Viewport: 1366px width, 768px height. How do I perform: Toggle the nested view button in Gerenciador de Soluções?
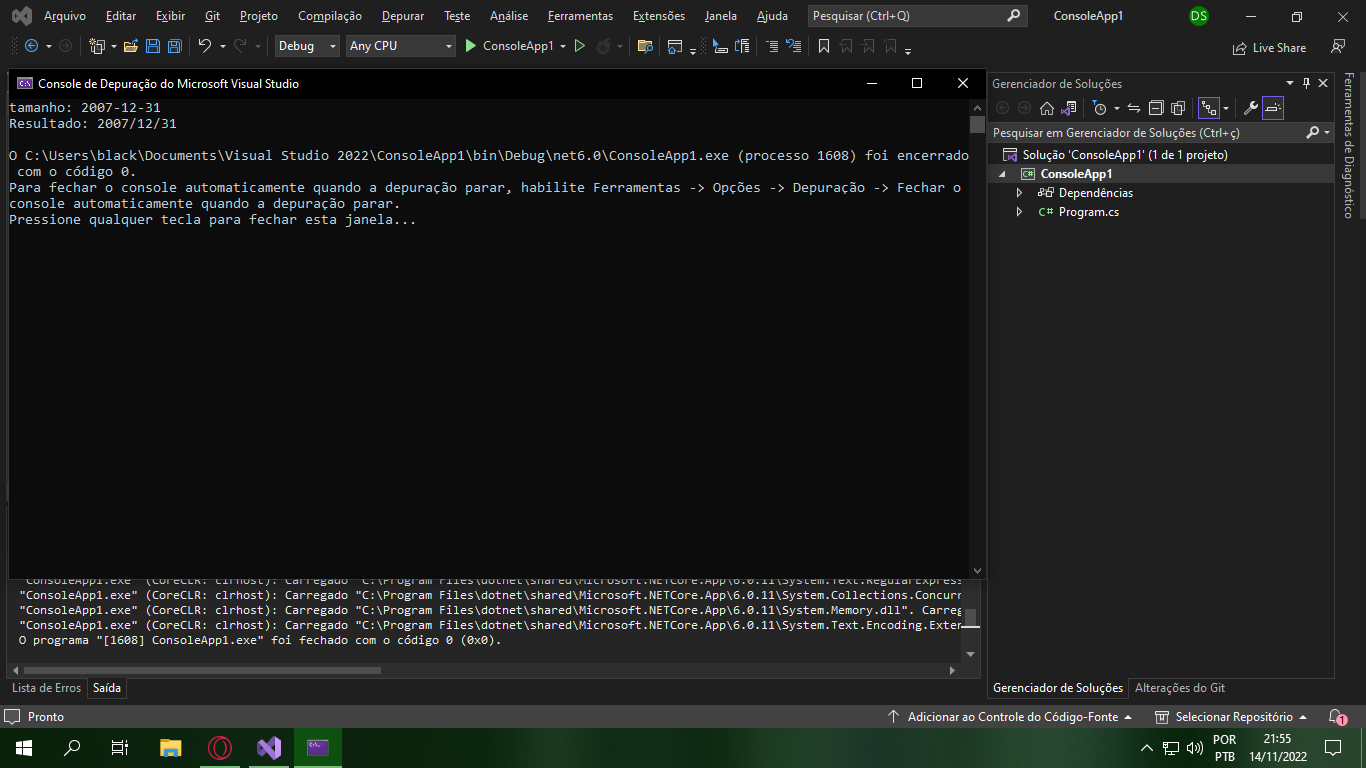tap(1209, 108)
